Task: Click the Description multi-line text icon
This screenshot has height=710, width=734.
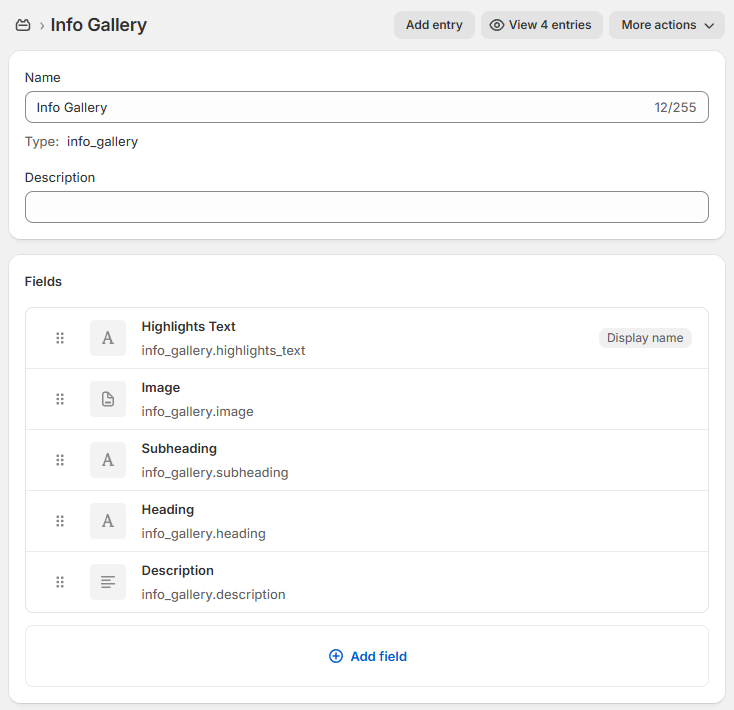Action: point(108,582)
